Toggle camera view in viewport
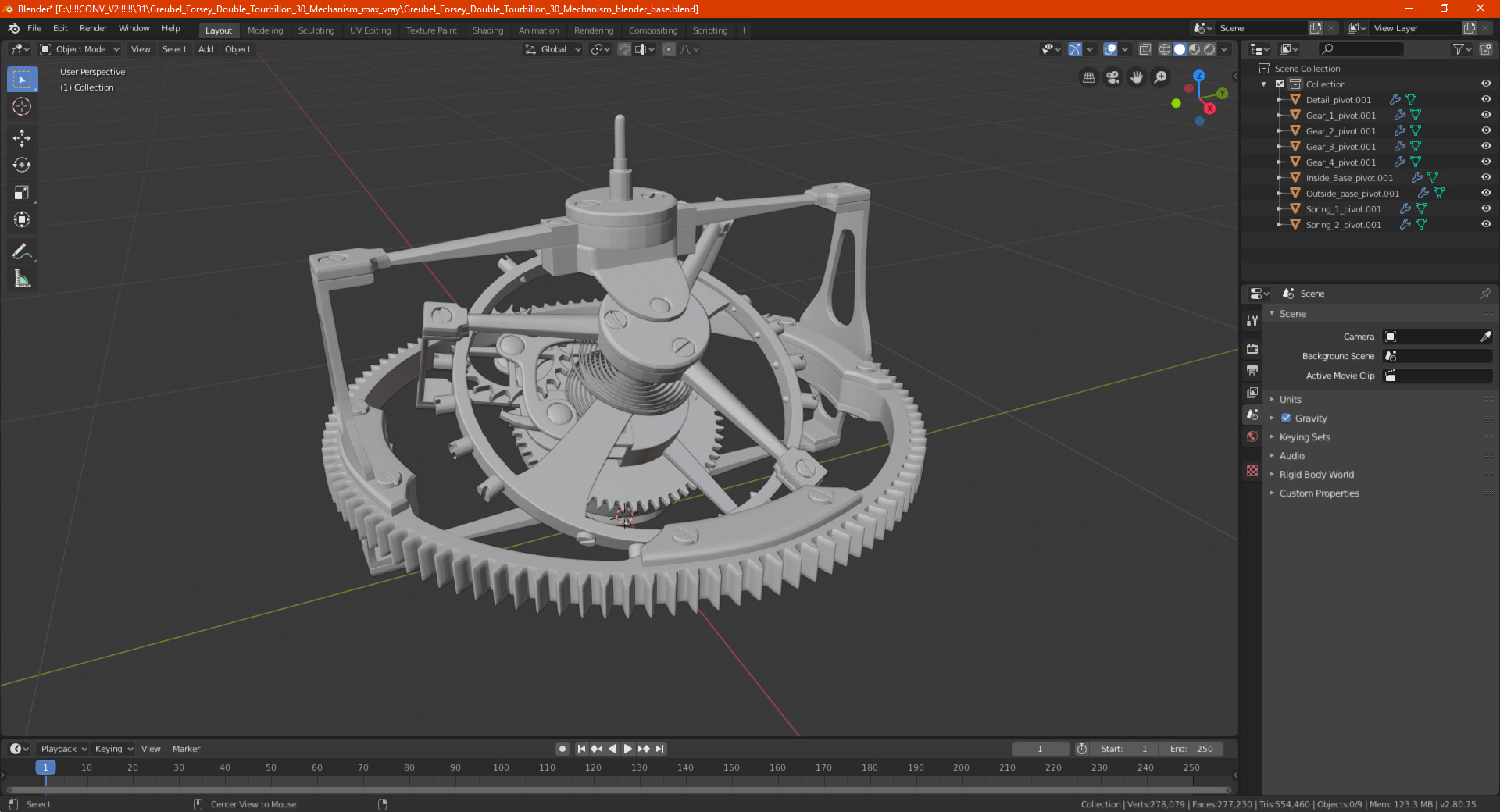This screenshot has width=1500, height=812. coord(1112,77)
